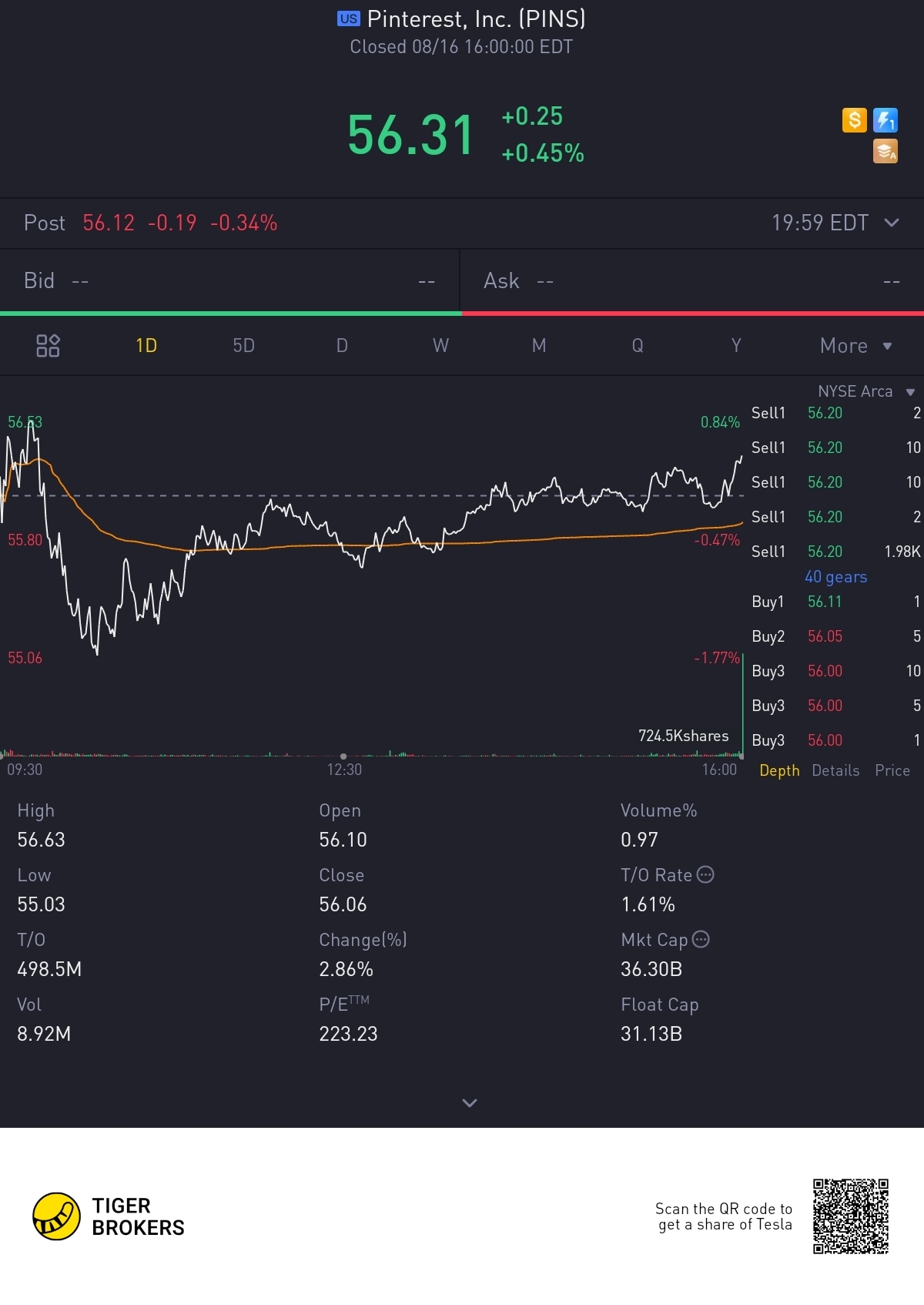Click the Tesla share QR code
Image resolution: width=924 pixels, height=1305 pixels.
pyautogui.click(x=851, y=1216)
